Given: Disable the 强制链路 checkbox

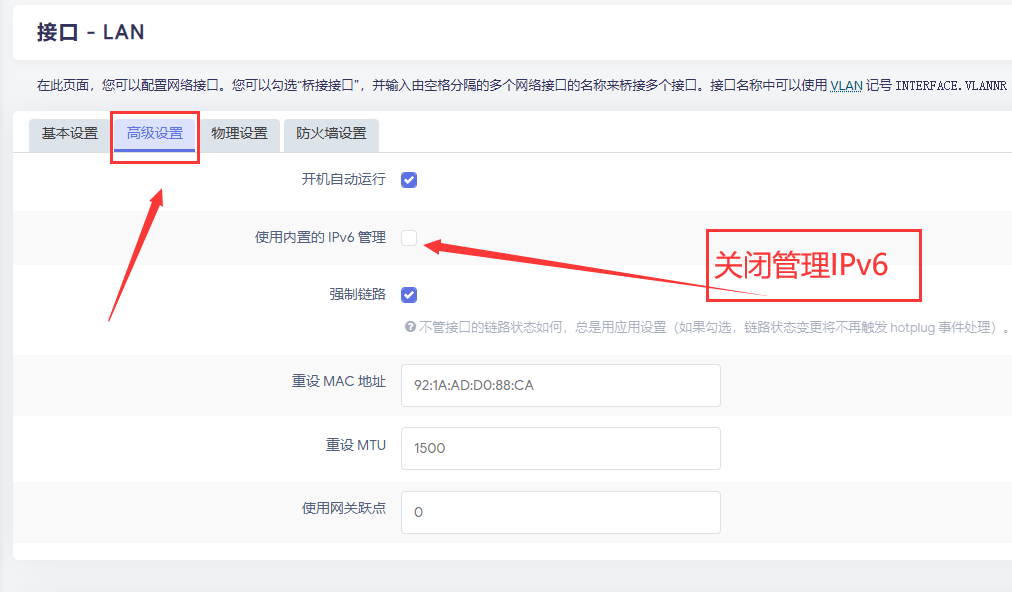Looking at the screenshot, I should tap(409, 295).
